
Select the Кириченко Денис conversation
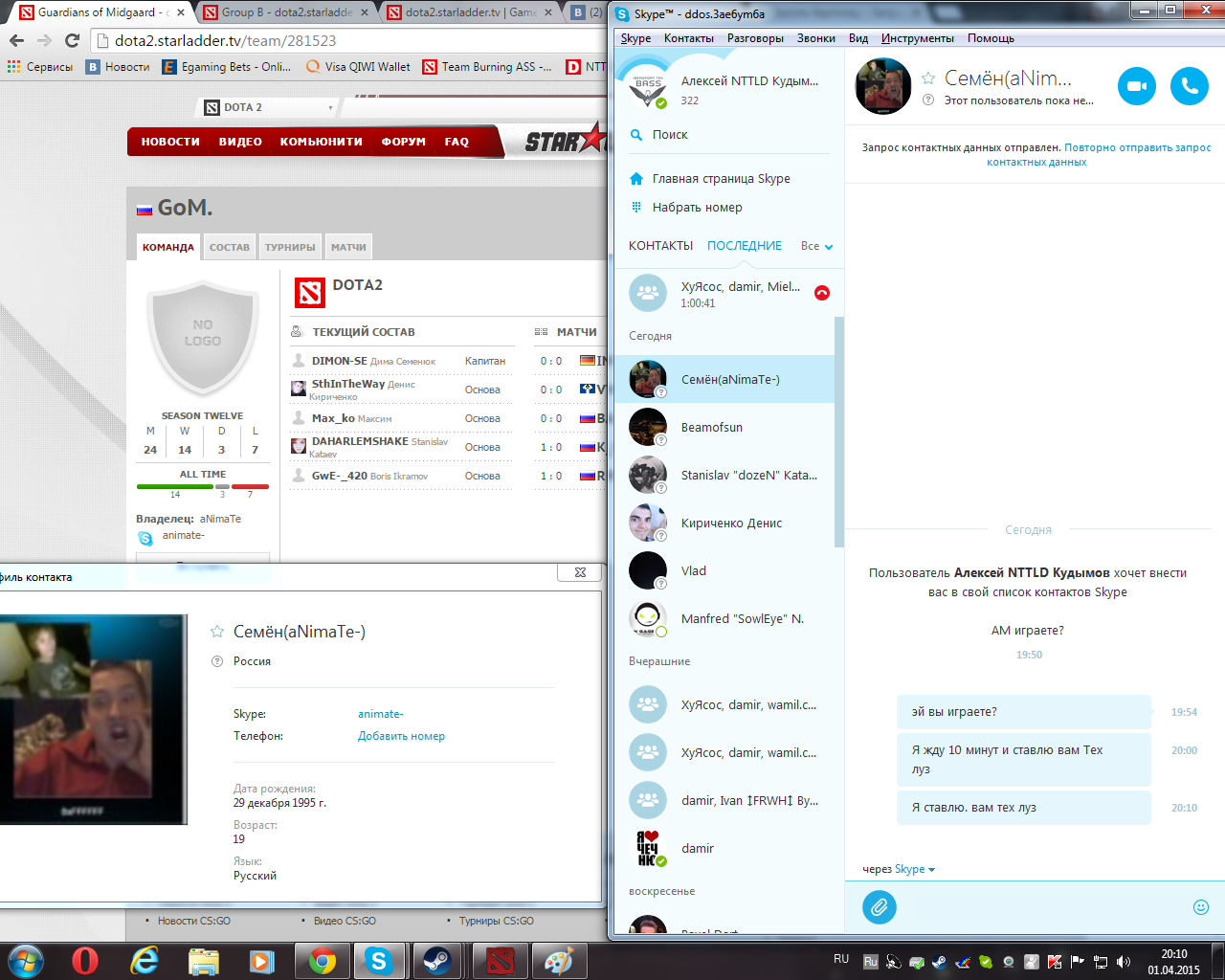[724, 523]
